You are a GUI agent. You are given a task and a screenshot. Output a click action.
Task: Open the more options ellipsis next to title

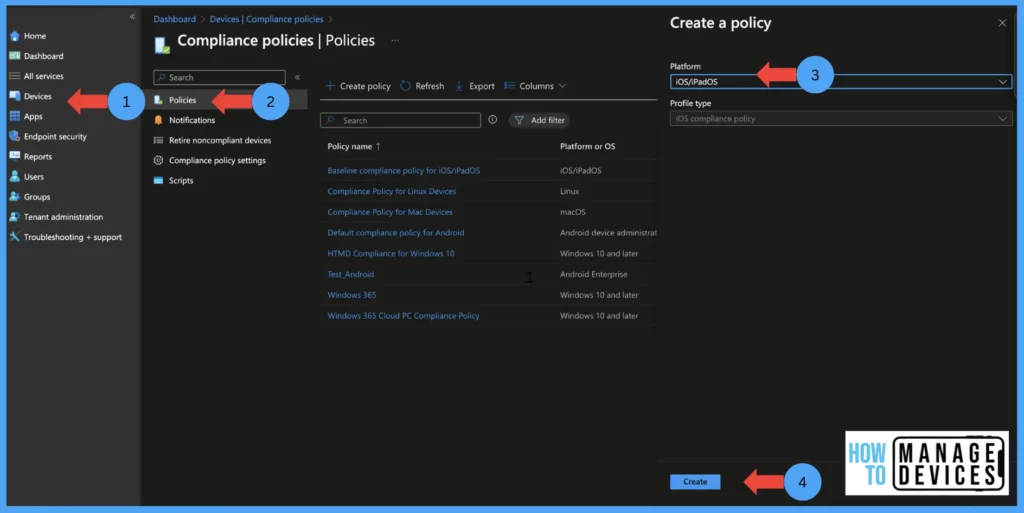395,40
